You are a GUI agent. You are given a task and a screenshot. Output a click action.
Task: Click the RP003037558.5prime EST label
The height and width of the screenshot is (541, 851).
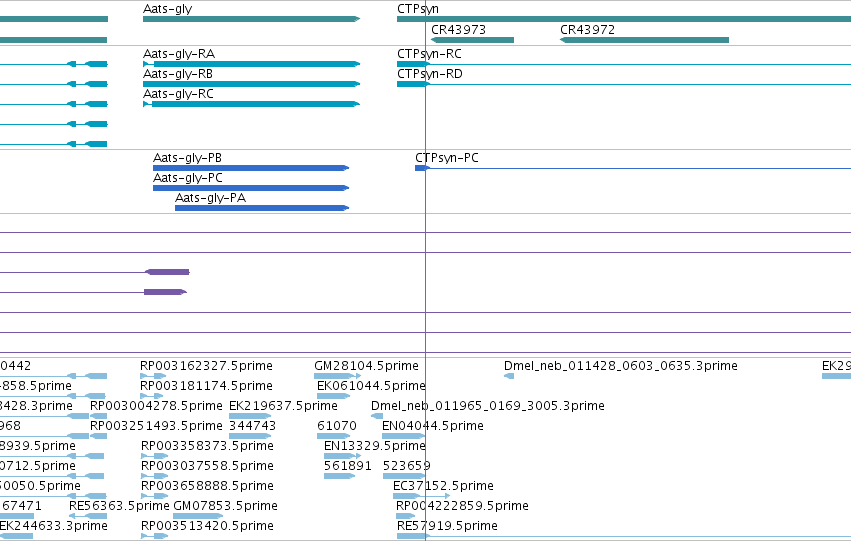click(207, 466)
